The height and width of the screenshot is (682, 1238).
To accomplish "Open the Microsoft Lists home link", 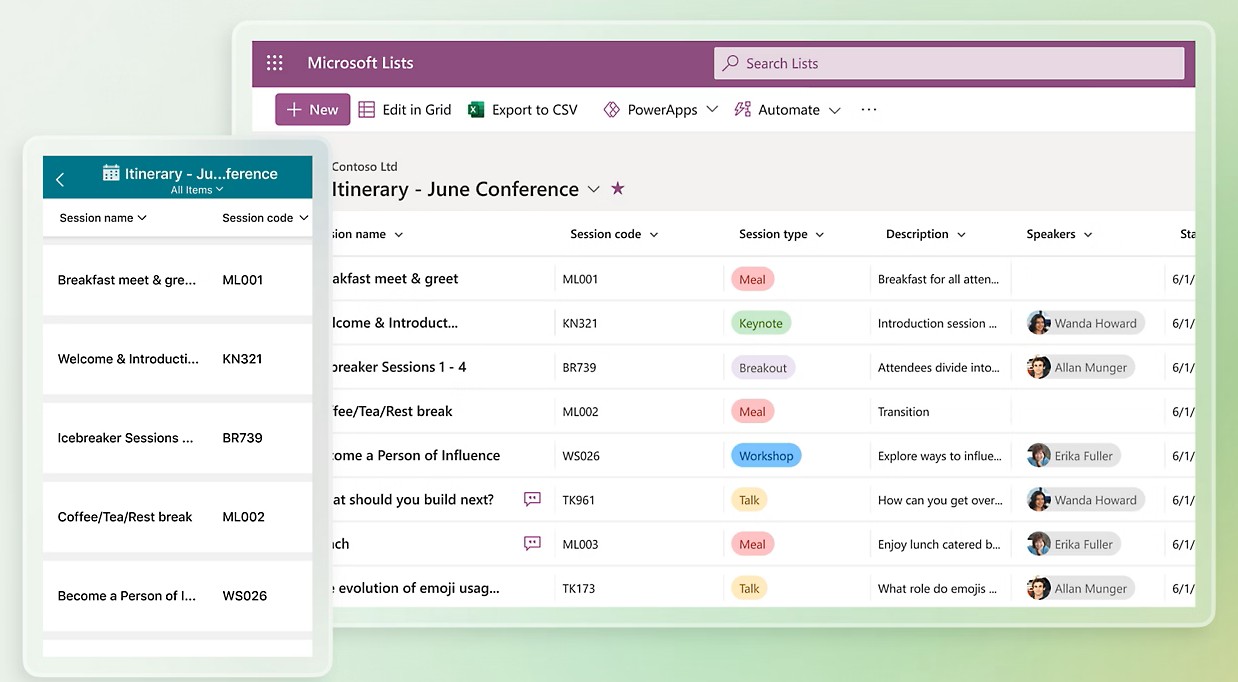I will click(360, 63).
